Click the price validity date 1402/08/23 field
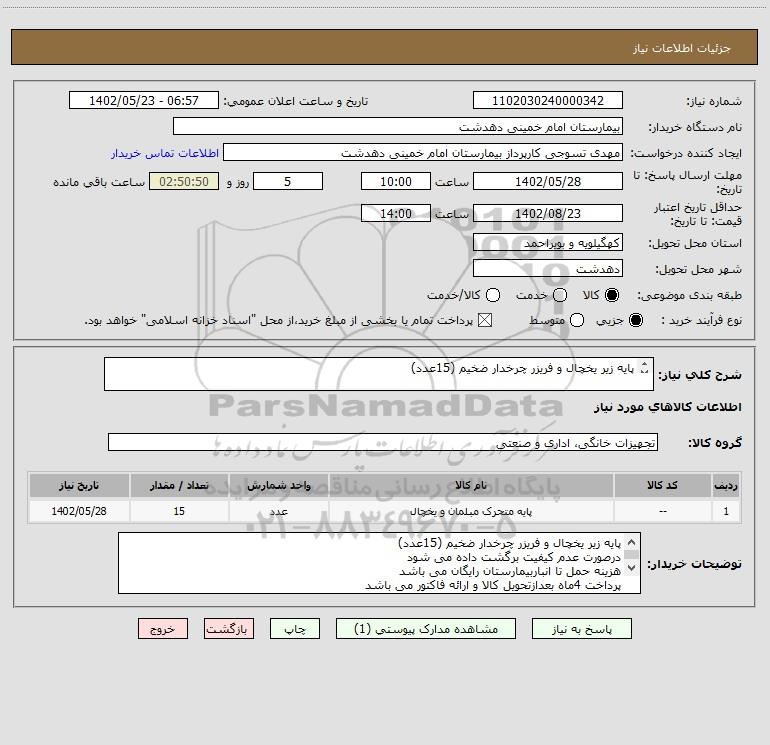Screen dimensions: 770x745 pyautogui.click(x=548, y=213)
